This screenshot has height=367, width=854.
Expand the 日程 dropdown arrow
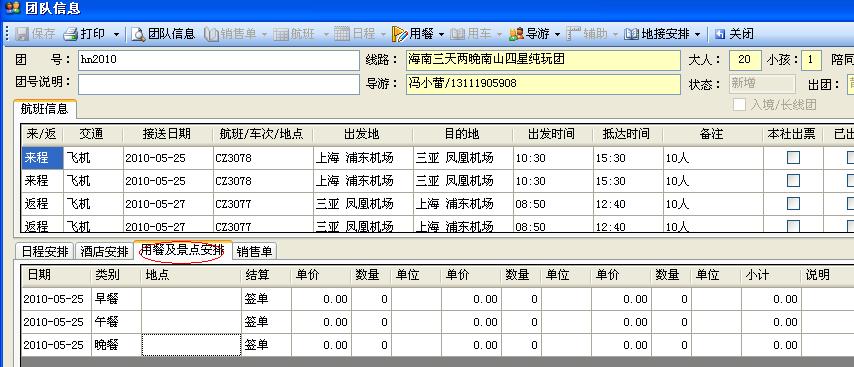click(383, 34)
